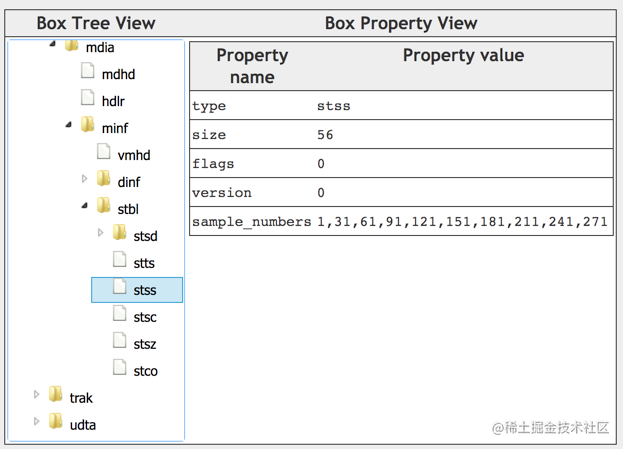
Task: Expand the udta tree node
Action: tap(37, 422)
